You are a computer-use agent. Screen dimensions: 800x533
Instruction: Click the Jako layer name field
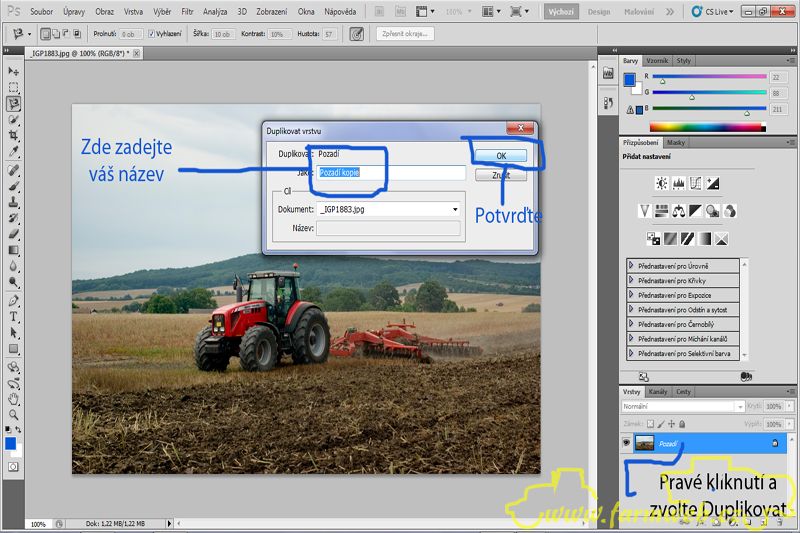pos(391,173)
